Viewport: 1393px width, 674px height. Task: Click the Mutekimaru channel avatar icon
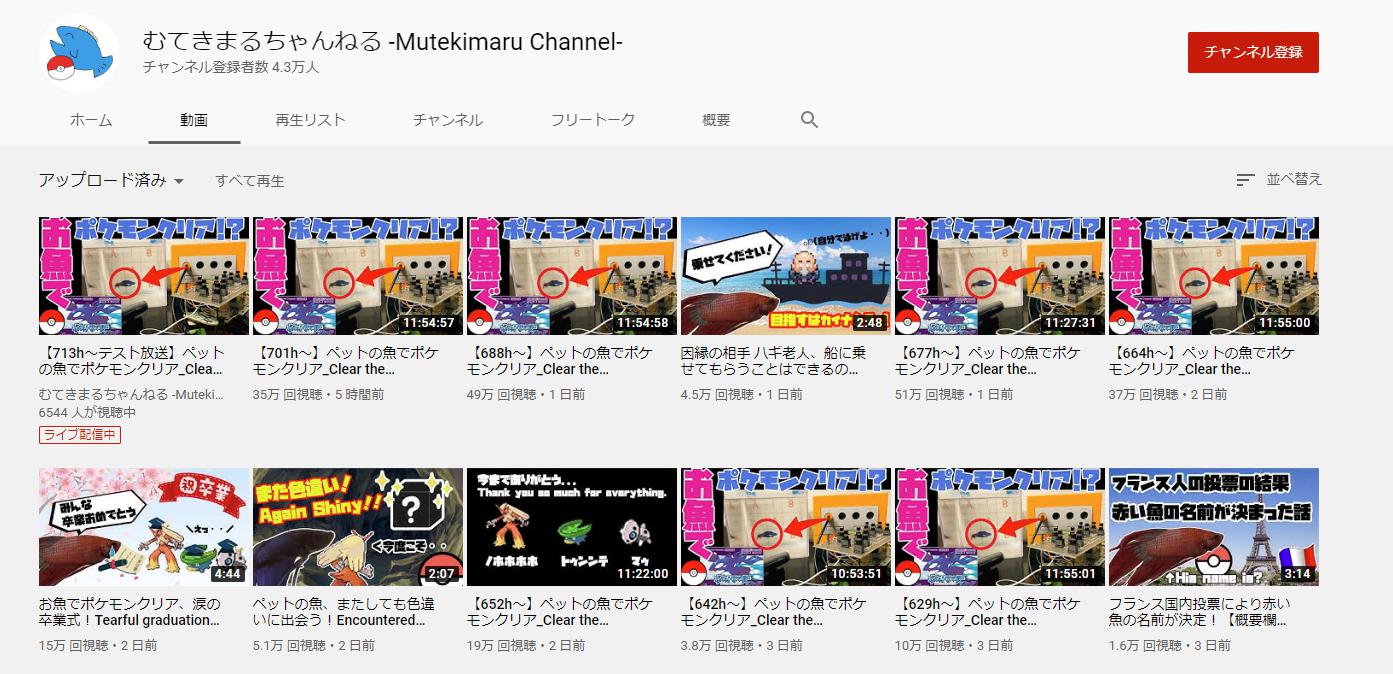(x=79, y=54)
